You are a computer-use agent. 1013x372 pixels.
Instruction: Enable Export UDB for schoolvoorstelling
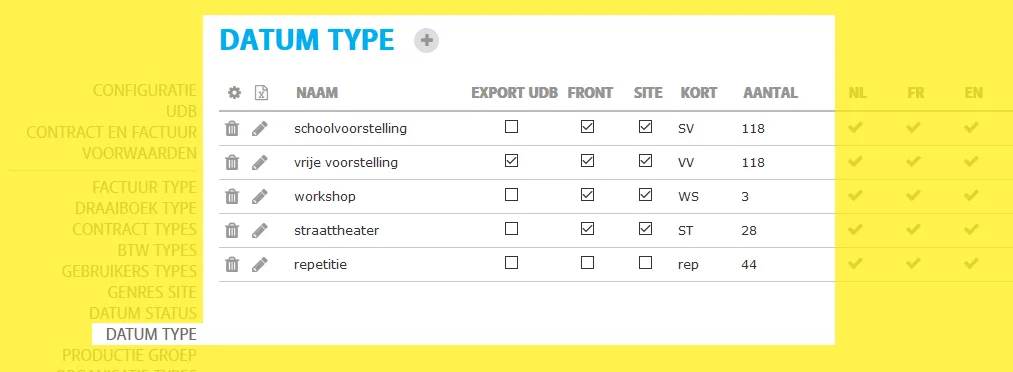511,127
